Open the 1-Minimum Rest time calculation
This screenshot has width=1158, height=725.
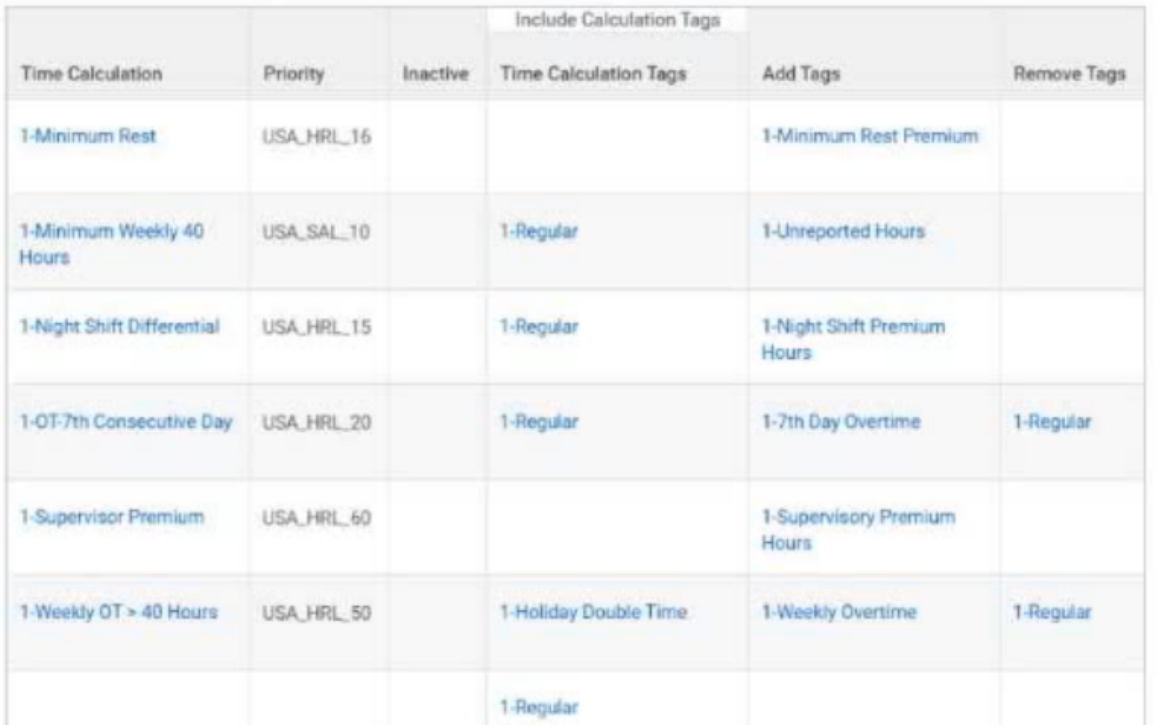pos(88,136)
